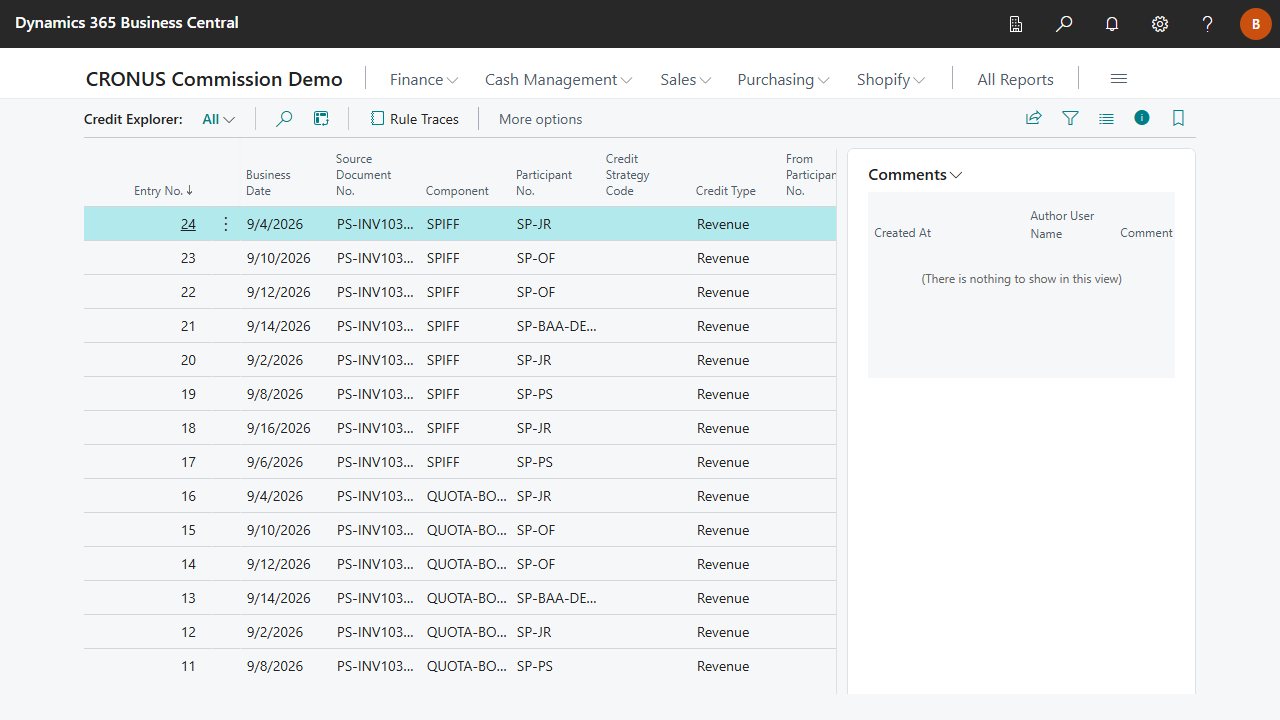
Task: Search the Credit Explorer list
Action: click(x=284, y=119)
